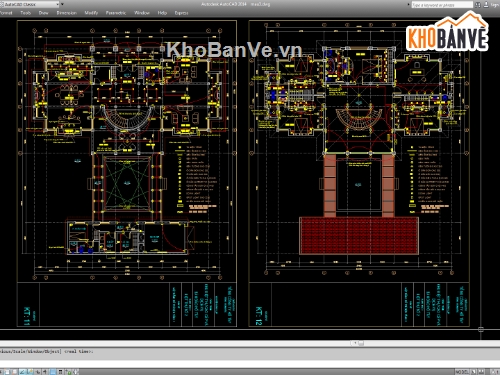Open the Draw menu
The image size is (500, 375).
click(44, 13)
